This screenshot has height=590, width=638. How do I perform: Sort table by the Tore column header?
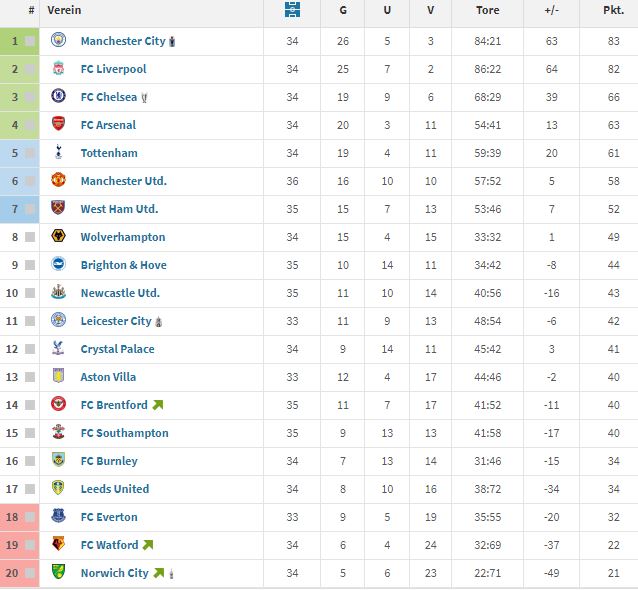point(487,10)
